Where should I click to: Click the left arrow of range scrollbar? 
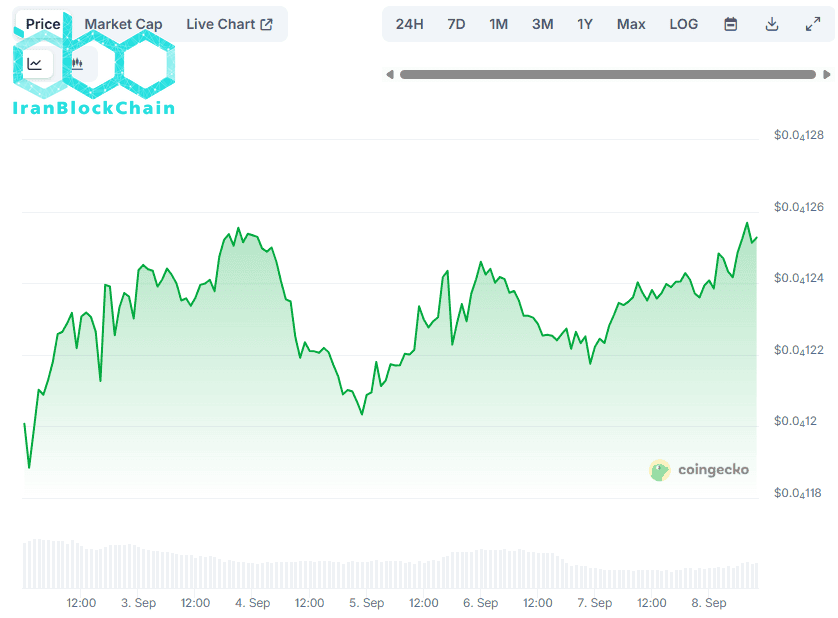click(x=390, y=74)
